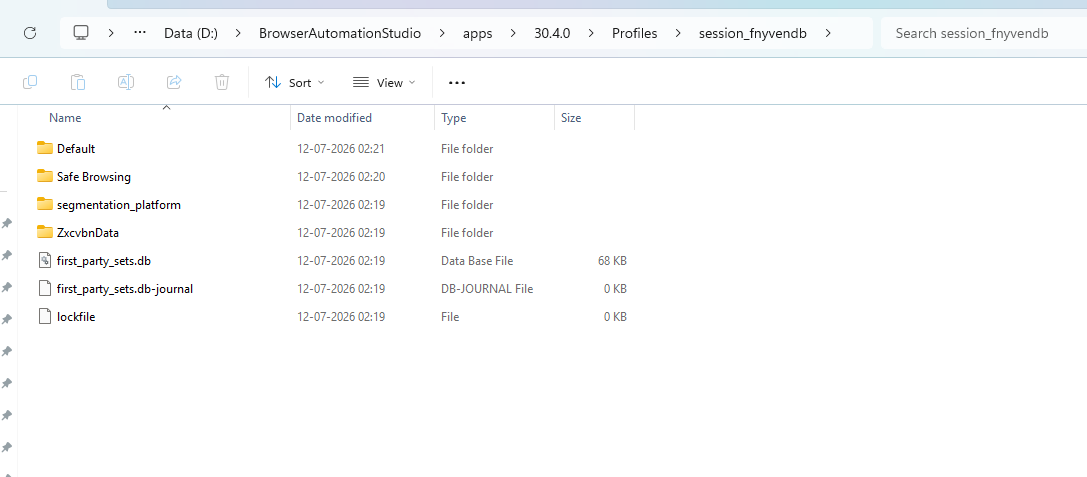Image resolution: width=1087 pixels, height=477 pixels.
Task: Sort by Date modified column header
Action: coord(334,118)
